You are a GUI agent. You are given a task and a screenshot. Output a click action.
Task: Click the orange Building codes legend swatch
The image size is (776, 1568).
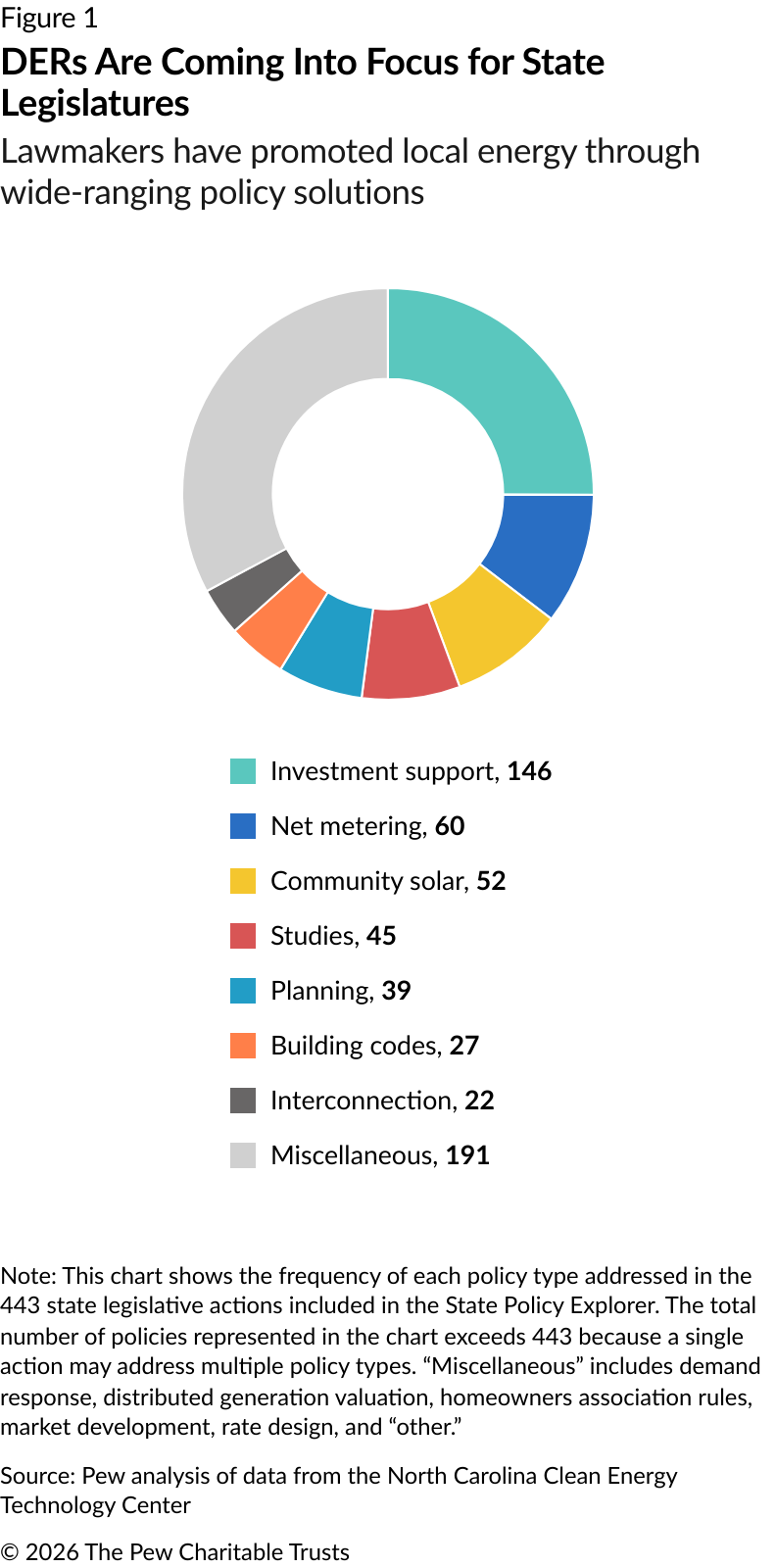coord(243,1046)
